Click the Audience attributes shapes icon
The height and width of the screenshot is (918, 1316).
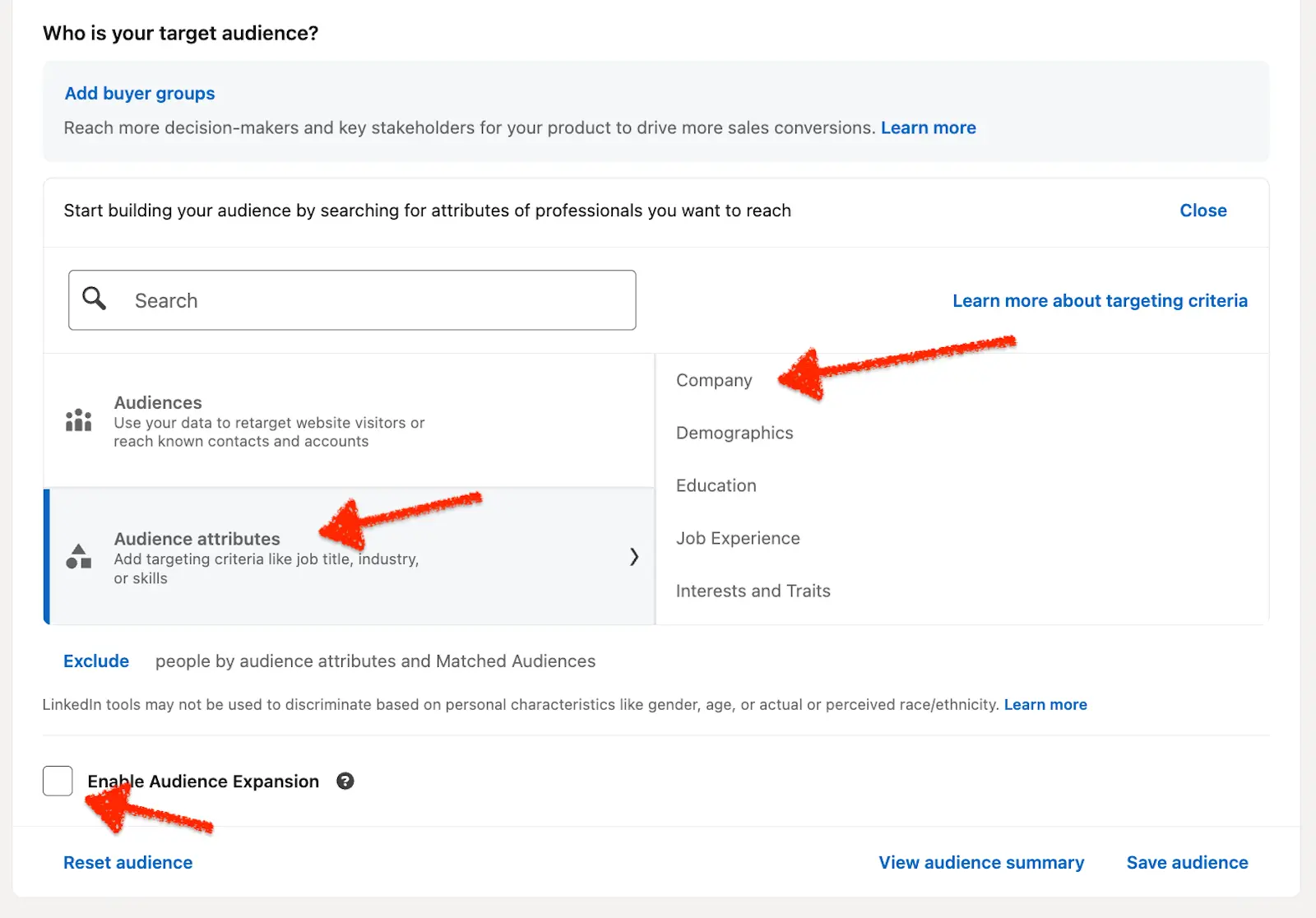(x=79, y=557)
